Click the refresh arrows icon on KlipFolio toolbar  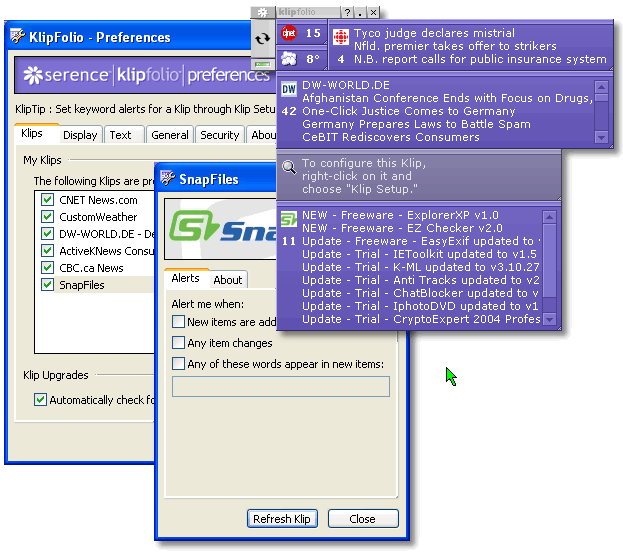point(263,39)
